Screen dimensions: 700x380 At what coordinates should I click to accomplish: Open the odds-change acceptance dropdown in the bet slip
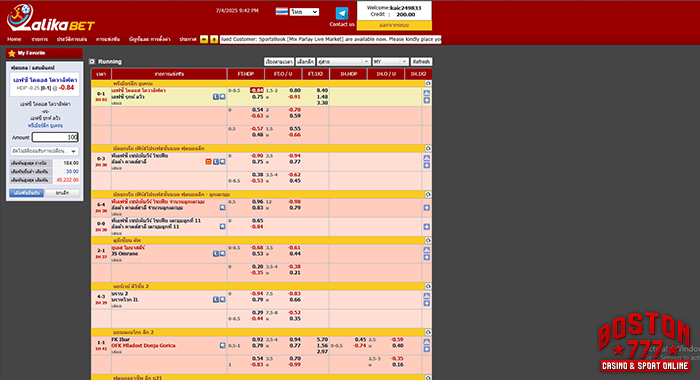tap(44, 151)
